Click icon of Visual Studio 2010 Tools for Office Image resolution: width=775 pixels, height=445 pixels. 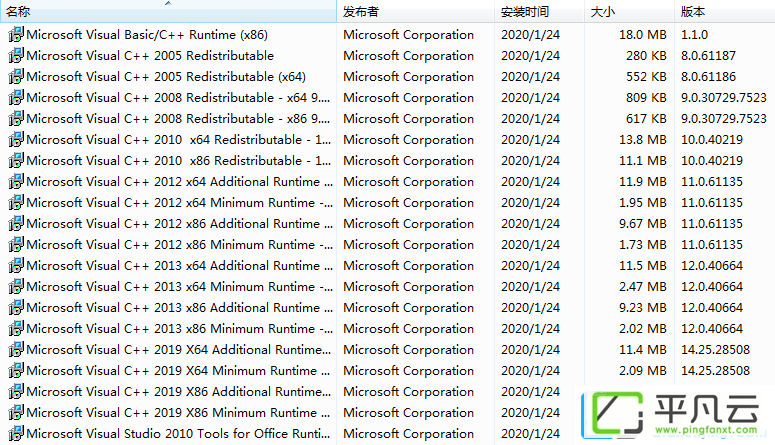tap(16, 434)
